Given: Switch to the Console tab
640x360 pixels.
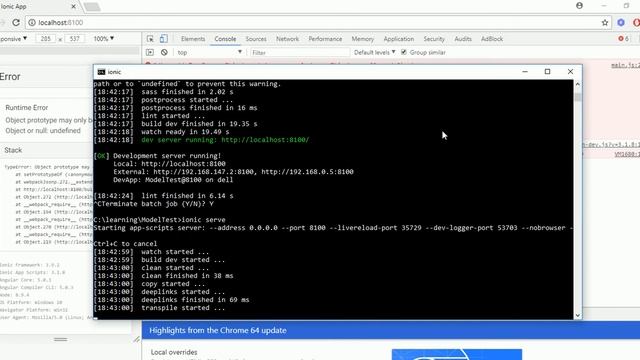Looking at the screenshot, I should tap(225, 39).
